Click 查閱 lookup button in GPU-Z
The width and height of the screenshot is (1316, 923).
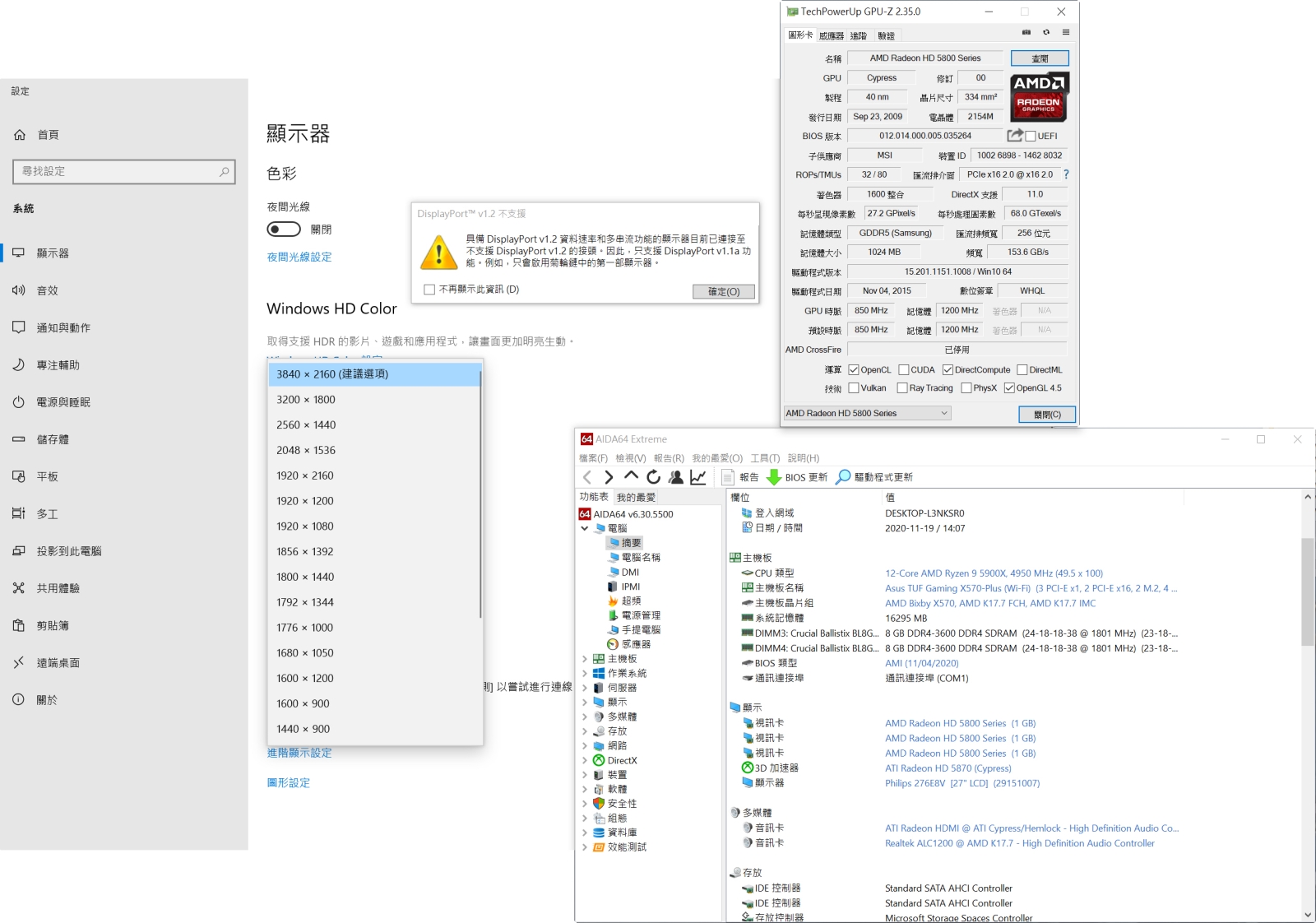coord(1040,58)
